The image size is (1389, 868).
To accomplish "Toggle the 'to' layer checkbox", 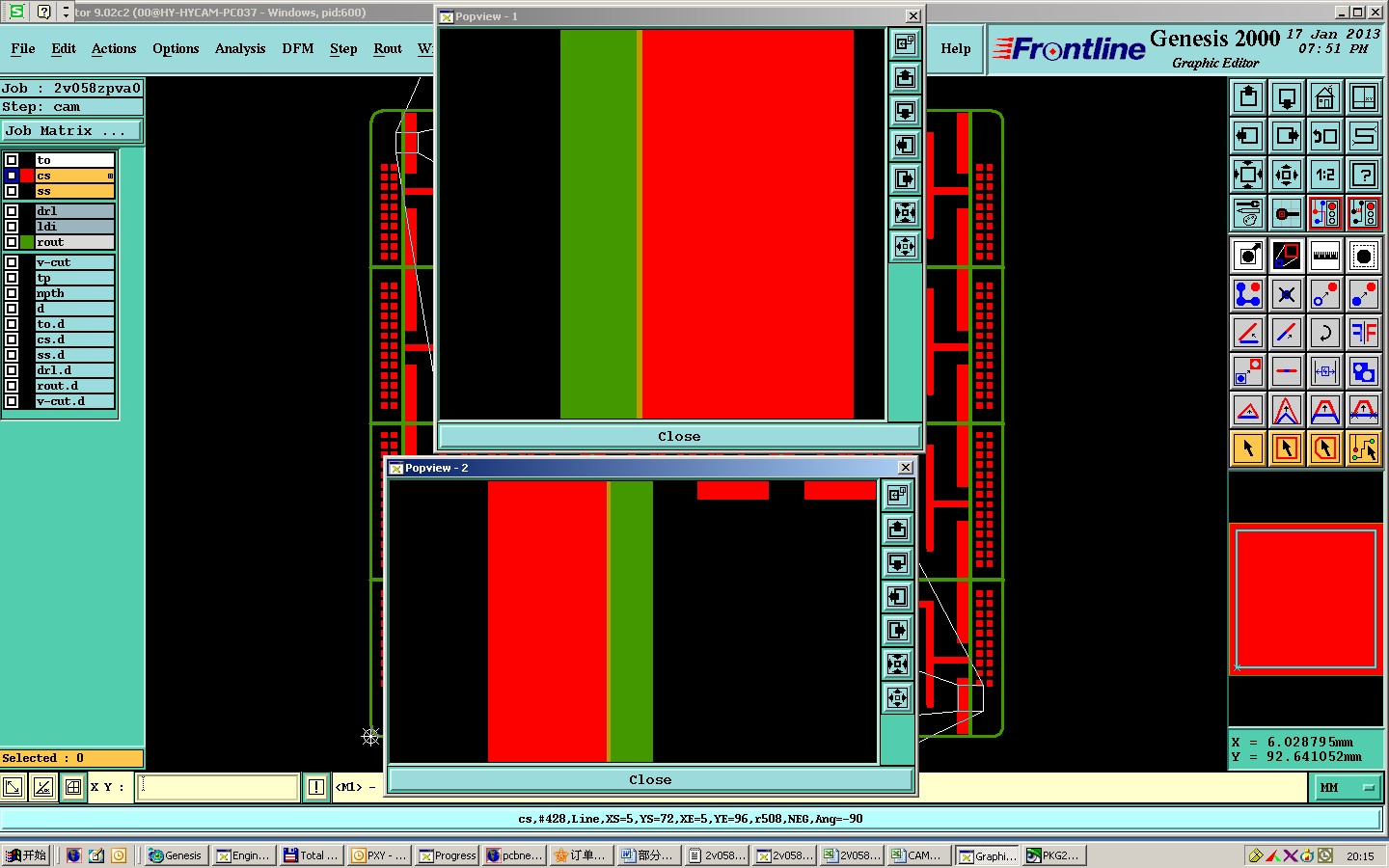I will [x=12, y=160].
